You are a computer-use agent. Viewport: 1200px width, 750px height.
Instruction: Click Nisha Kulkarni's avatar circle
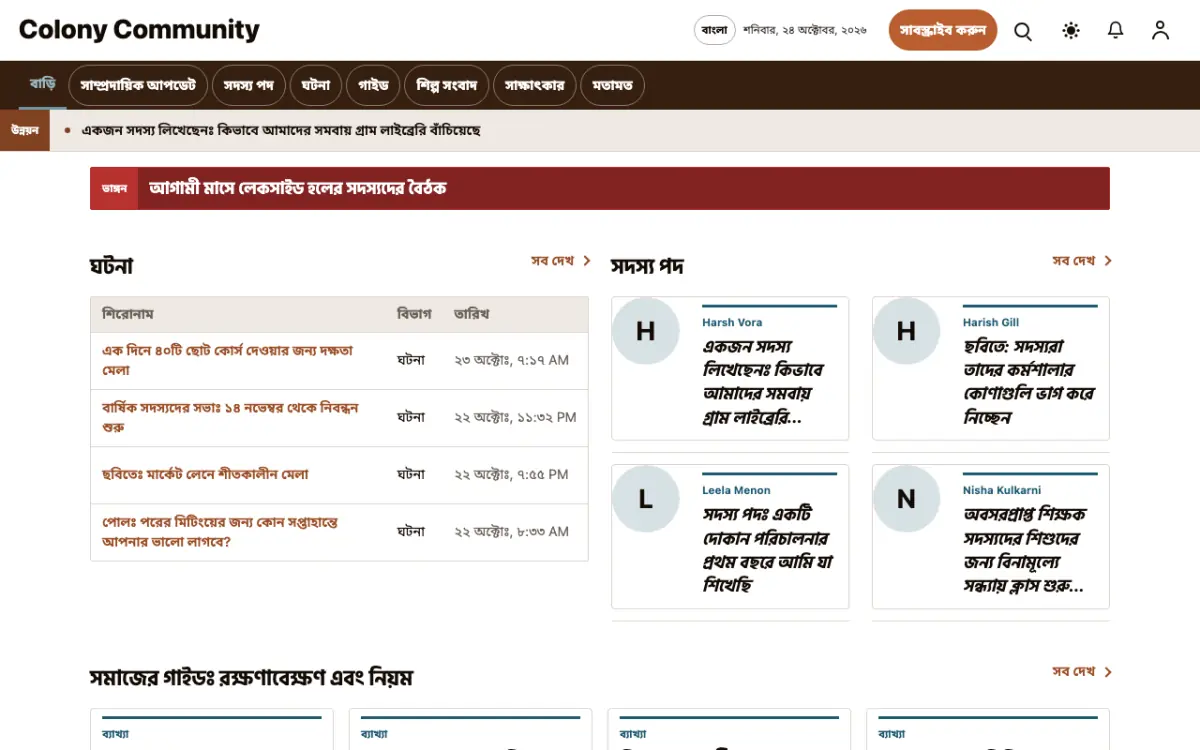[906, 498]
